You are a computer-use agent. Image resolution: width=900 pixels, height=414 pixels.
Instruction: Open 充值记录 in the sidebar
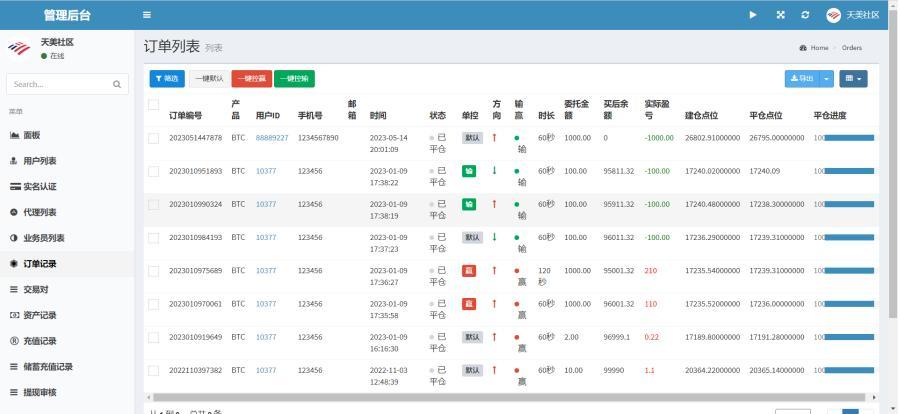(40, 341)
